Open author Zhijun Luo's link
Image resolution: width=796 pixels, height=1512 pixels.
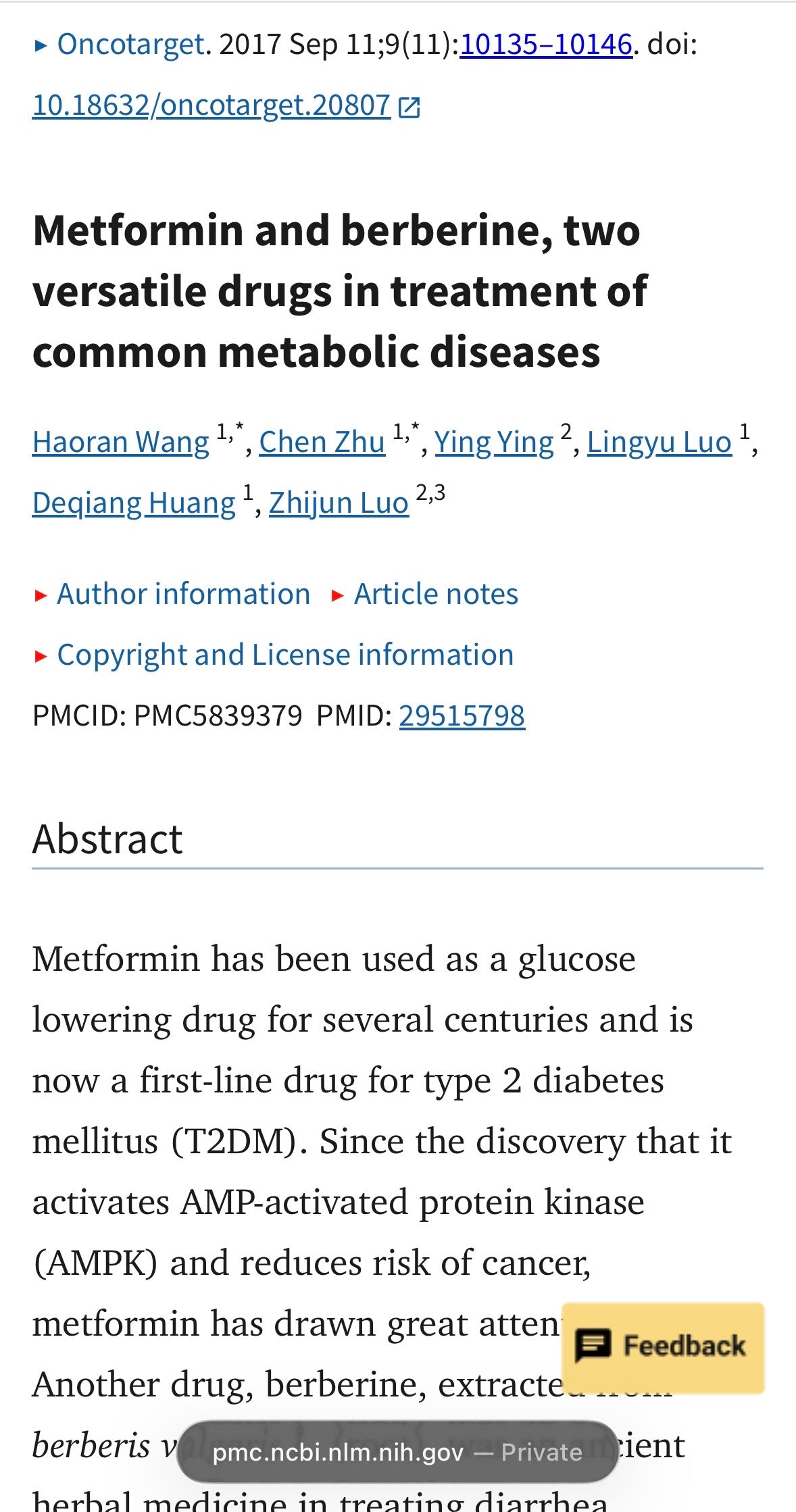339,503
